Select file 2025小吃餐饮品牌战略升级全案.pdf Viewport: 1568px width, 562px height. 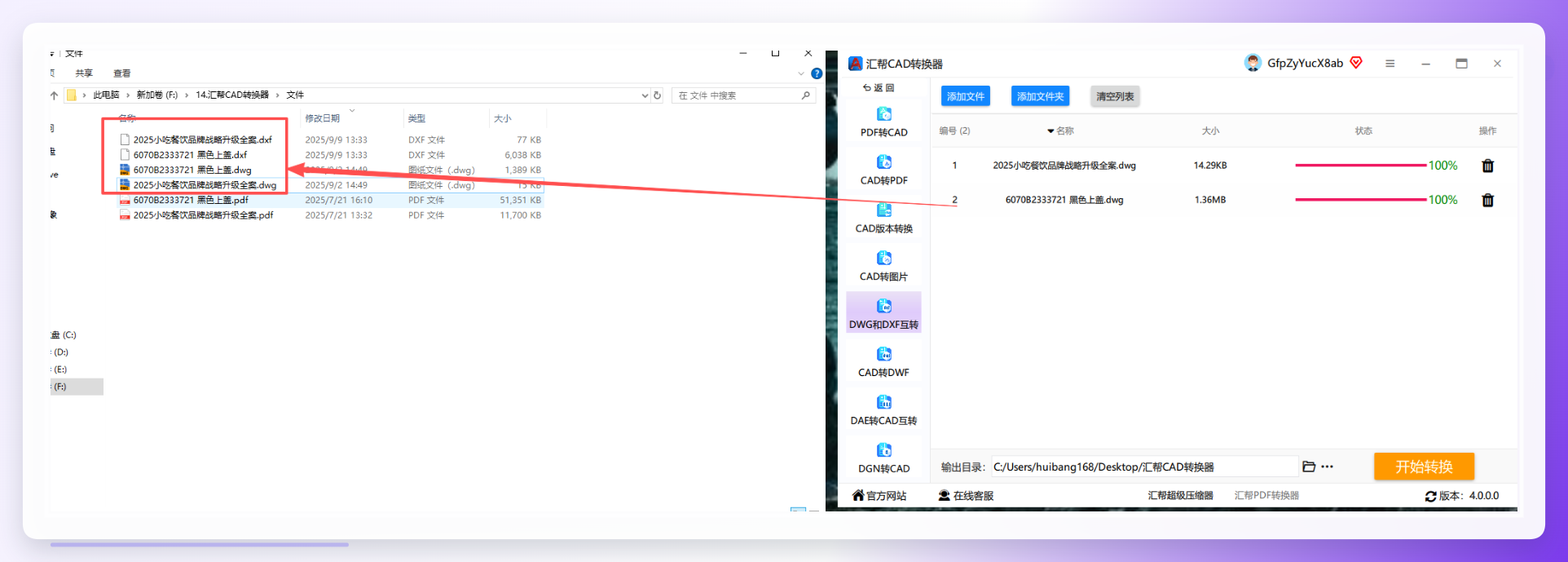coord(203,215)
